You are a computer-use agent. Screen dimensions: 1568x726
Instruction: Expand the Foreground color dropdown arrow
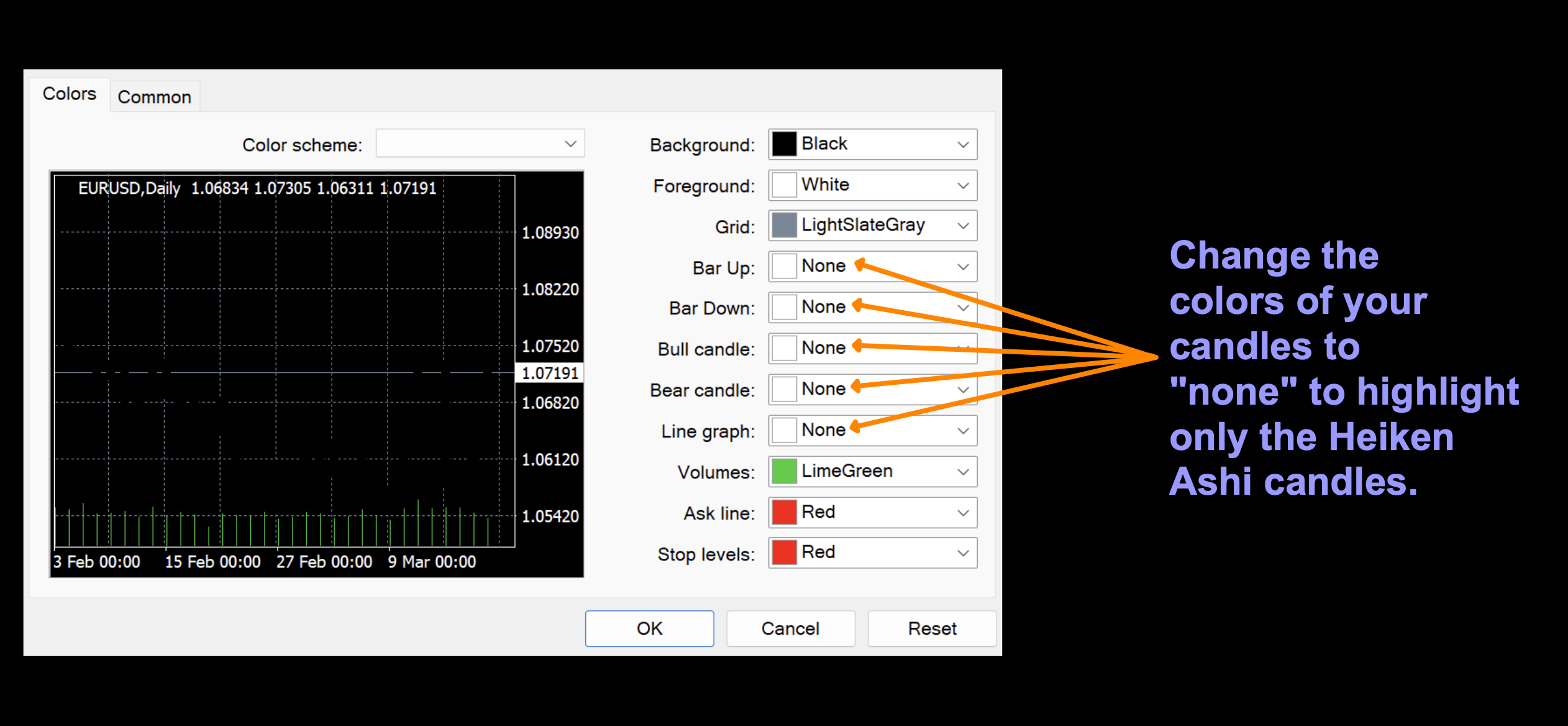[x=963, y=186]
